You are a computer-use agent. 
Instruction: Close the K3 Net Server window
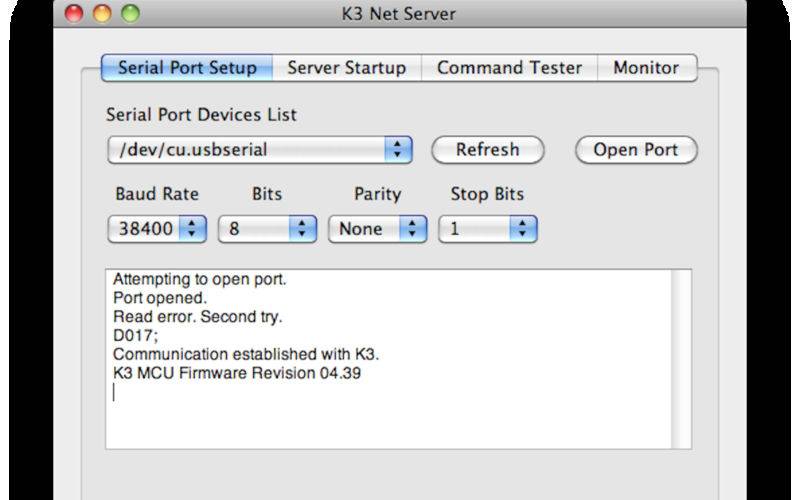tap(74, 13)
